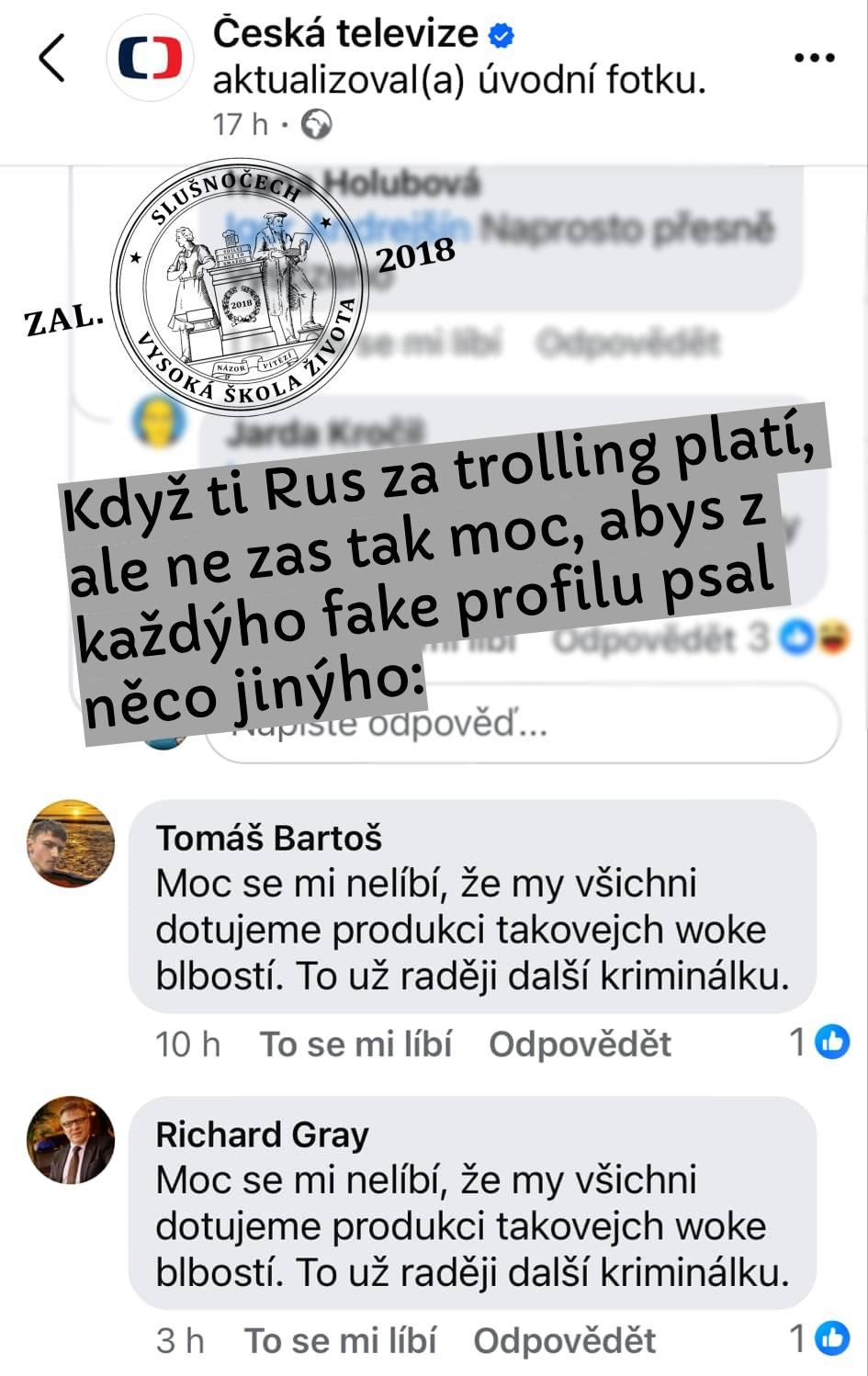
Task: Reply to Tomáš Bartoš with Odpovědět
Action: [580, 1044]
